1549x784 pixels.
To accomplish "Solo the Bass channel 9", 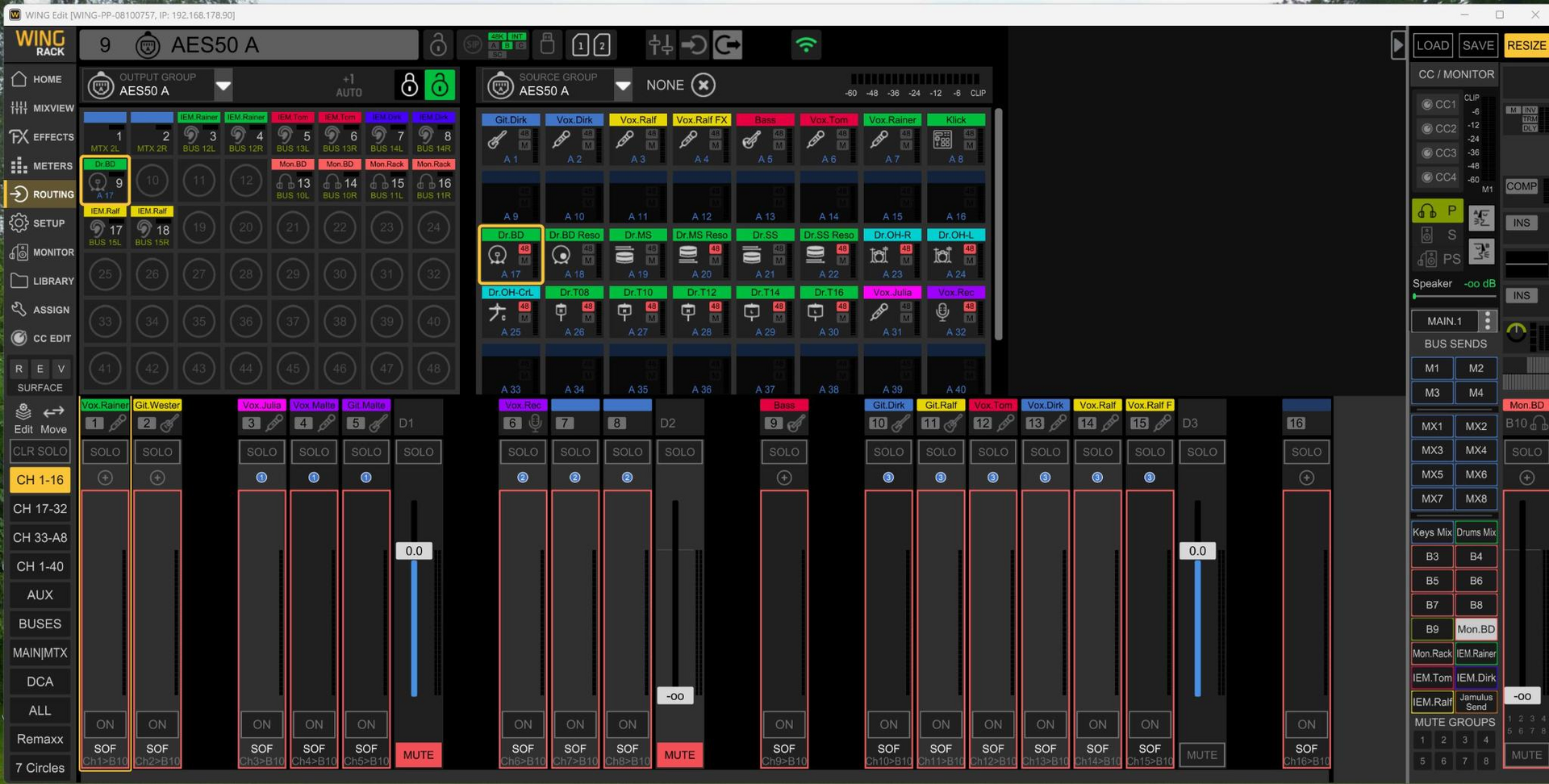I will point(783,452).
